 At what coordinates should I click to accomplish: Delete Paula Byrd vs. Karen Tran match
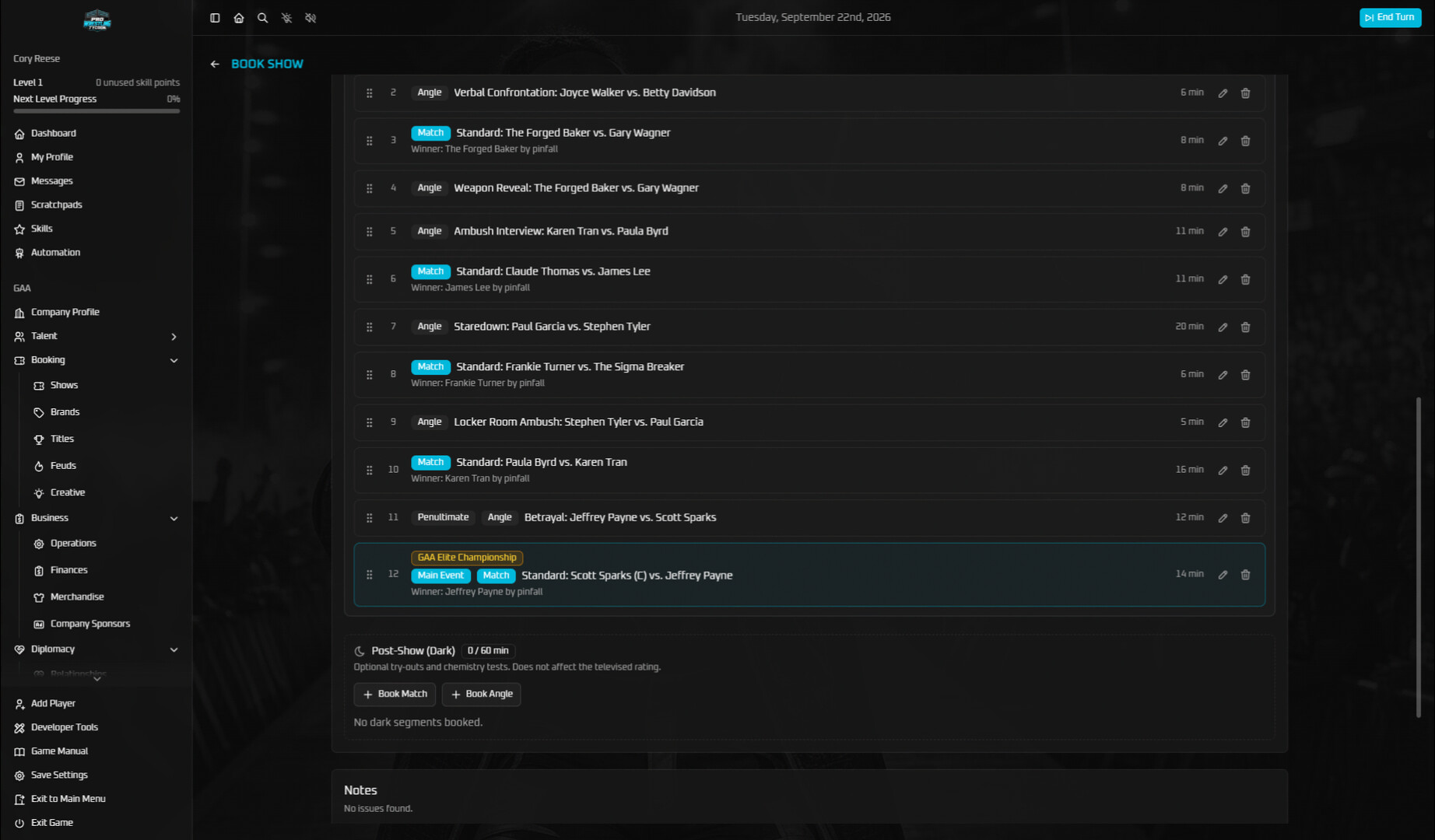click(1245, 471)
